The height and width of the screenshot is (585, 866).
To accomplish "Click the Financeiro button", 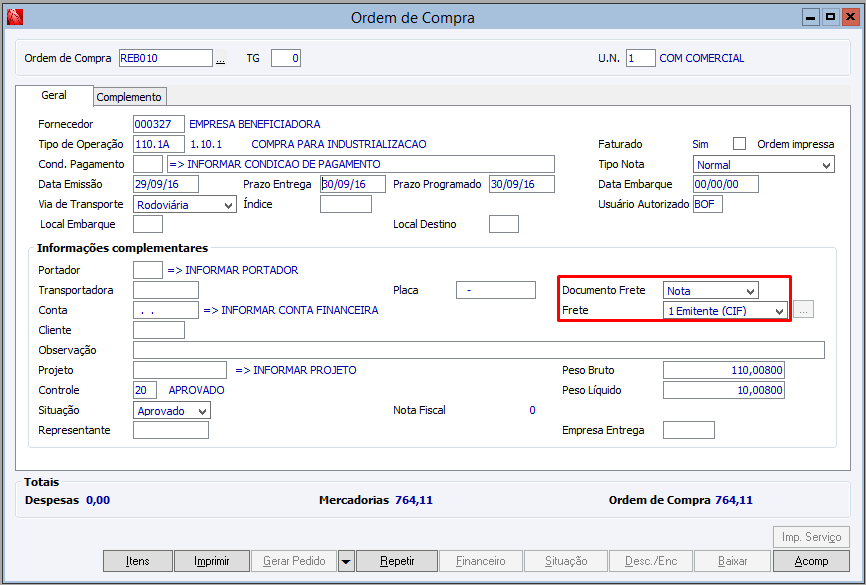I will pos(480,561).
